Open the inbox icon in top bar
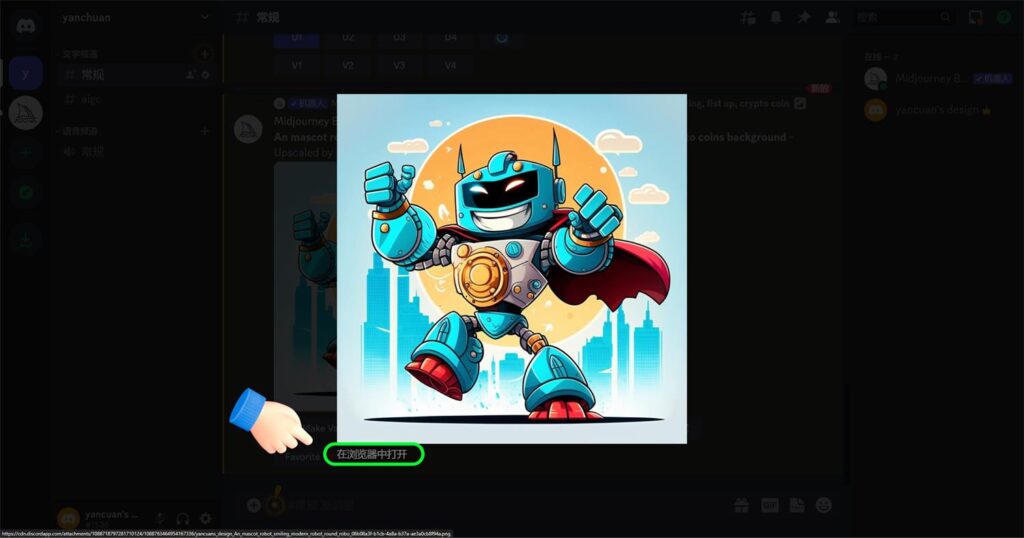Screen dimensions: 1024x538 975,17
